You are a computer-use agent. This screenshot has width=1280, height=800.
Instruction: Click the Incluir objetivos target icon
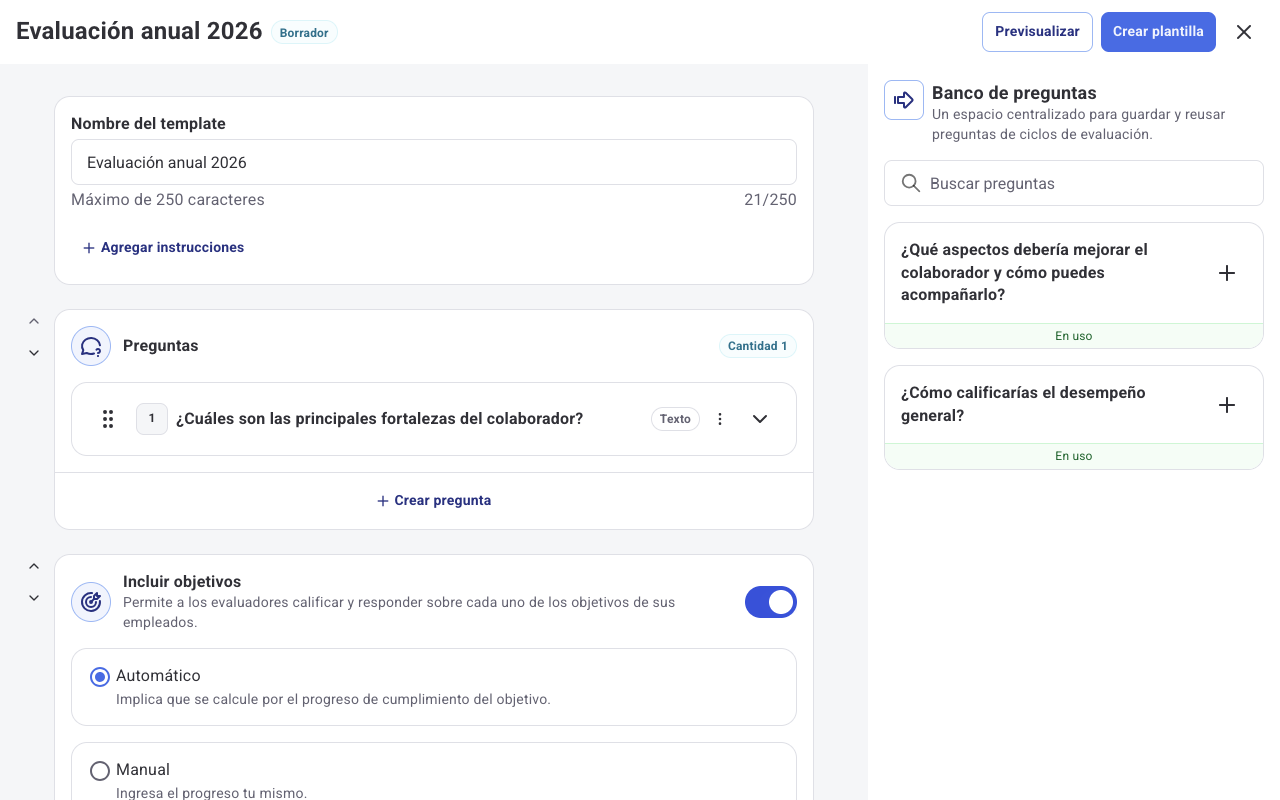pyautogui.click(x=91, y=602)
